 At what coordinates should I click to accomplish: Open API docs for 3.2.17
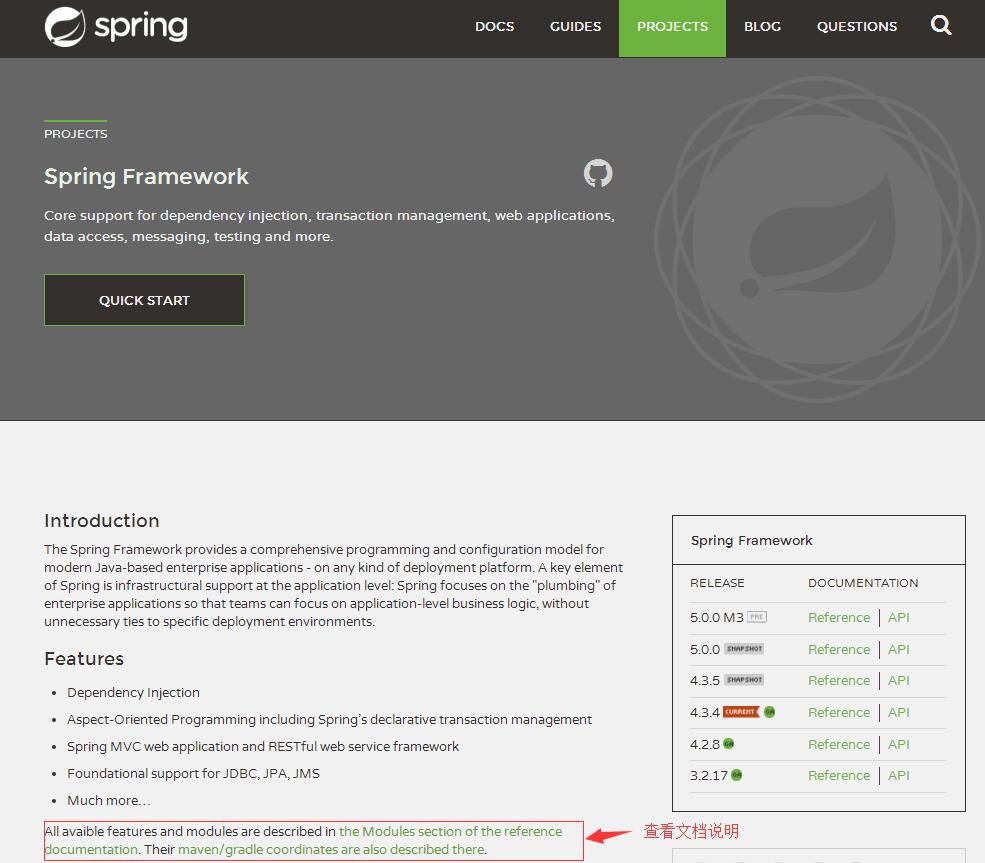(898, 775)
